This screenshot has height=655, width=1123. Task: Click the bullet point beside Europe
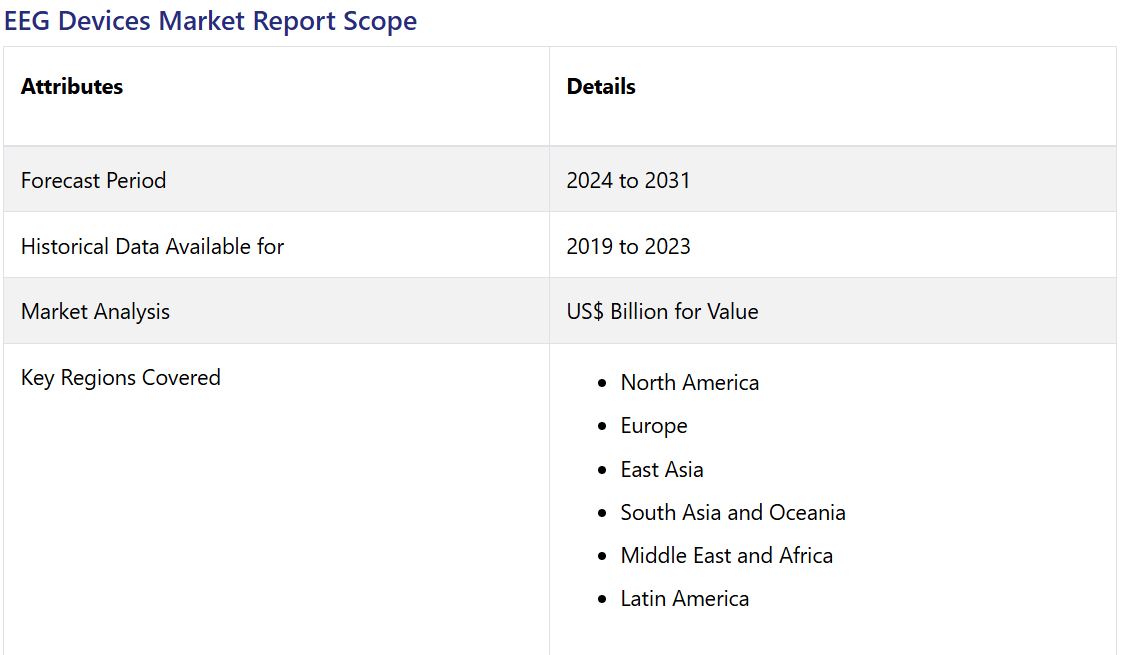(601, 427)
